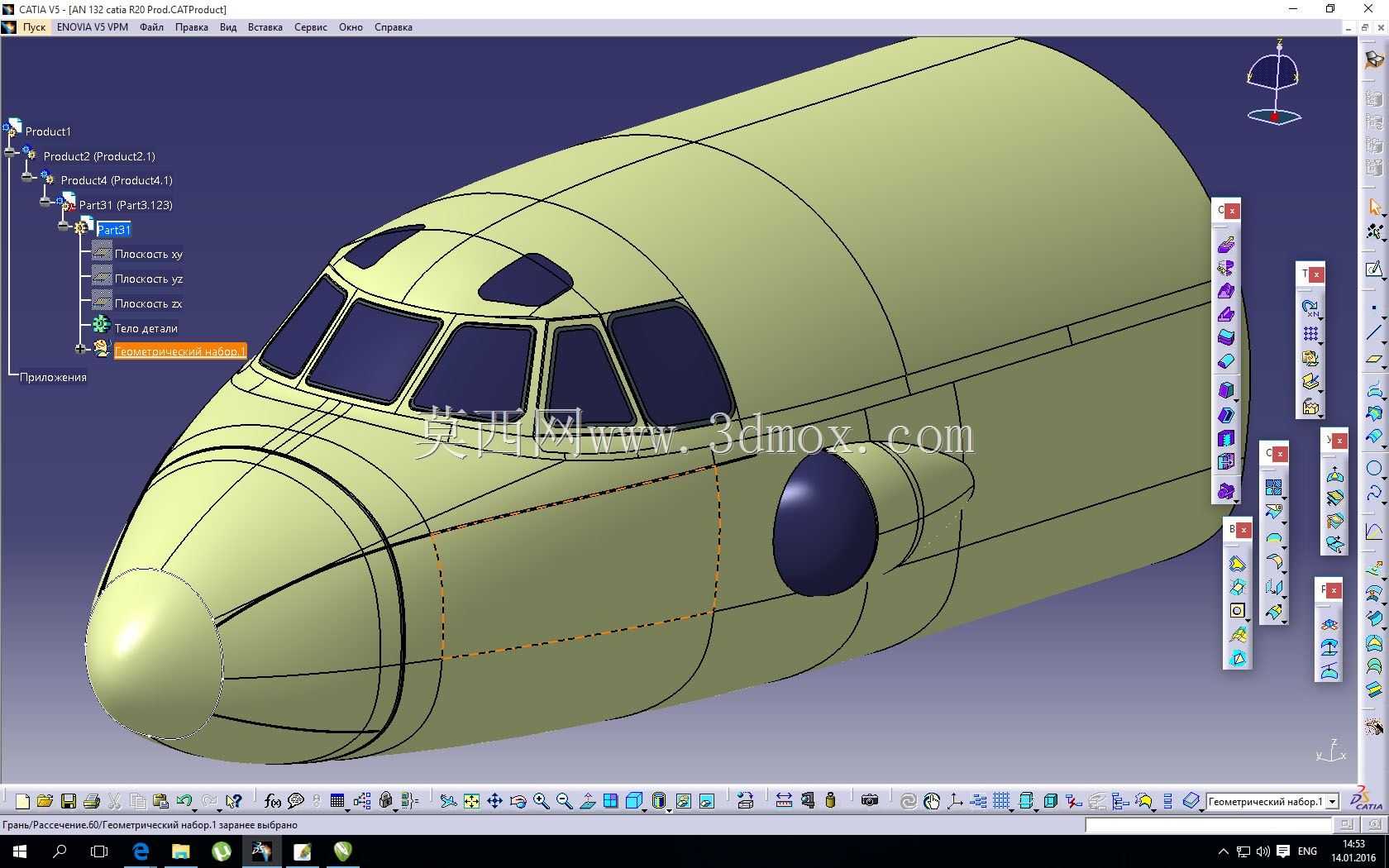
Task: Open the Геометрический набор.1 dropdown
Action: (x=1333, y=802)
